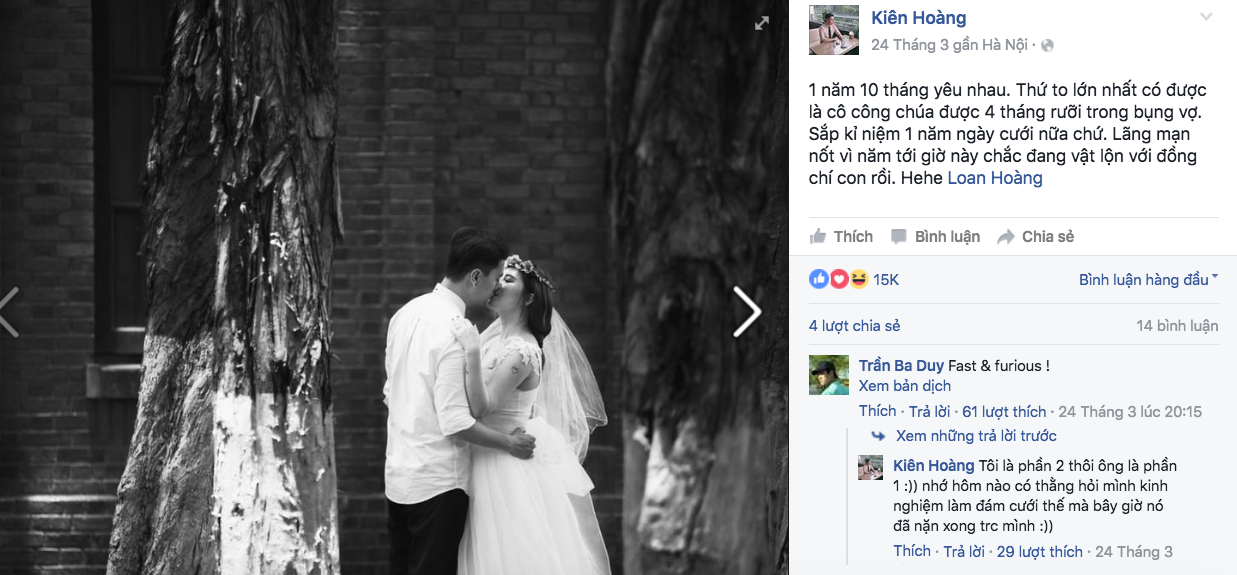Image resolution: width=1237 pixels, height=575 pixels.
Task: Go to the previous photo arrow
Action: 9,311
